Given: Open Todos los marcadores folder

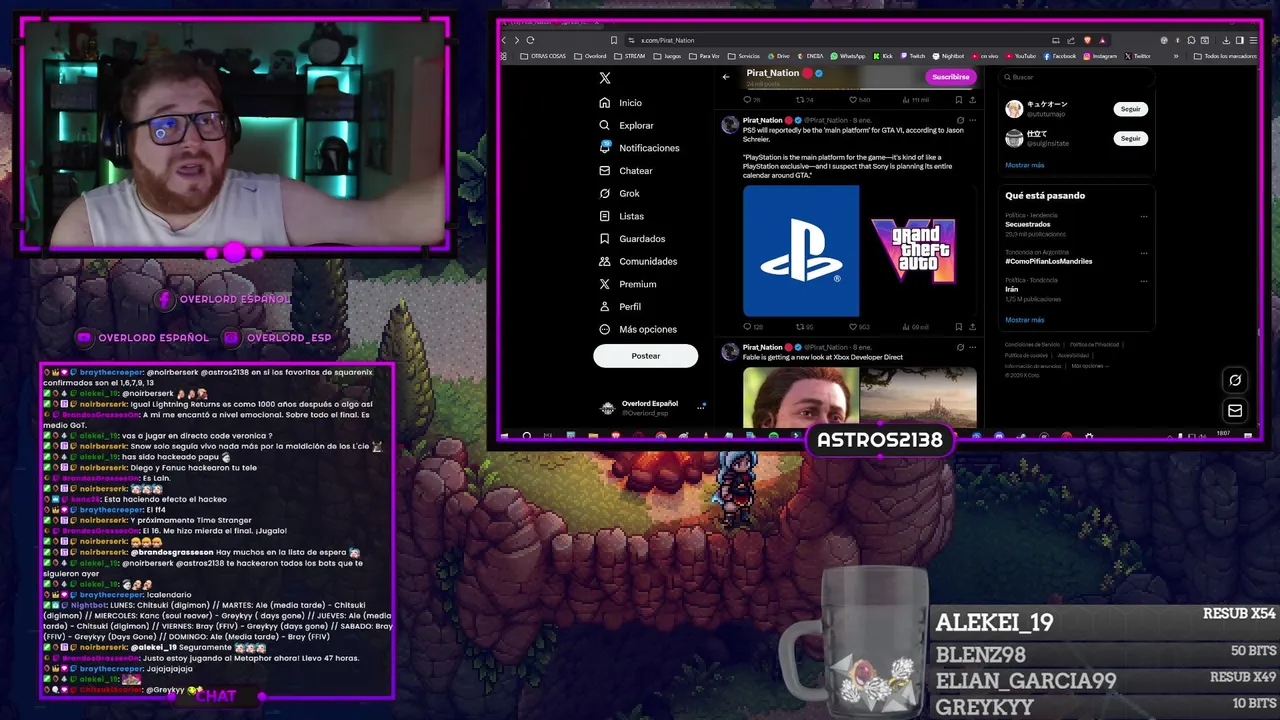Looking at the screenshot, I should pyautogui.click(x=1226, y=56).
